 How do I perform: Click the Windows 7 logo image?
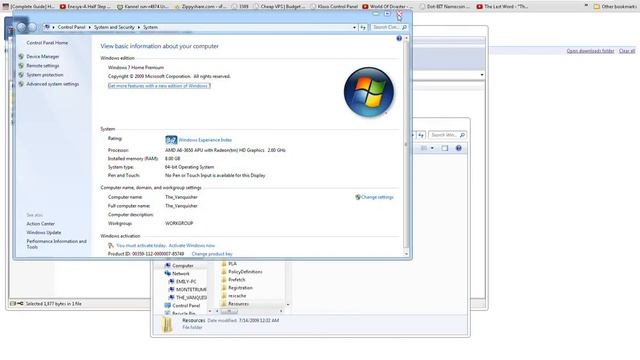tap(369, 92)
